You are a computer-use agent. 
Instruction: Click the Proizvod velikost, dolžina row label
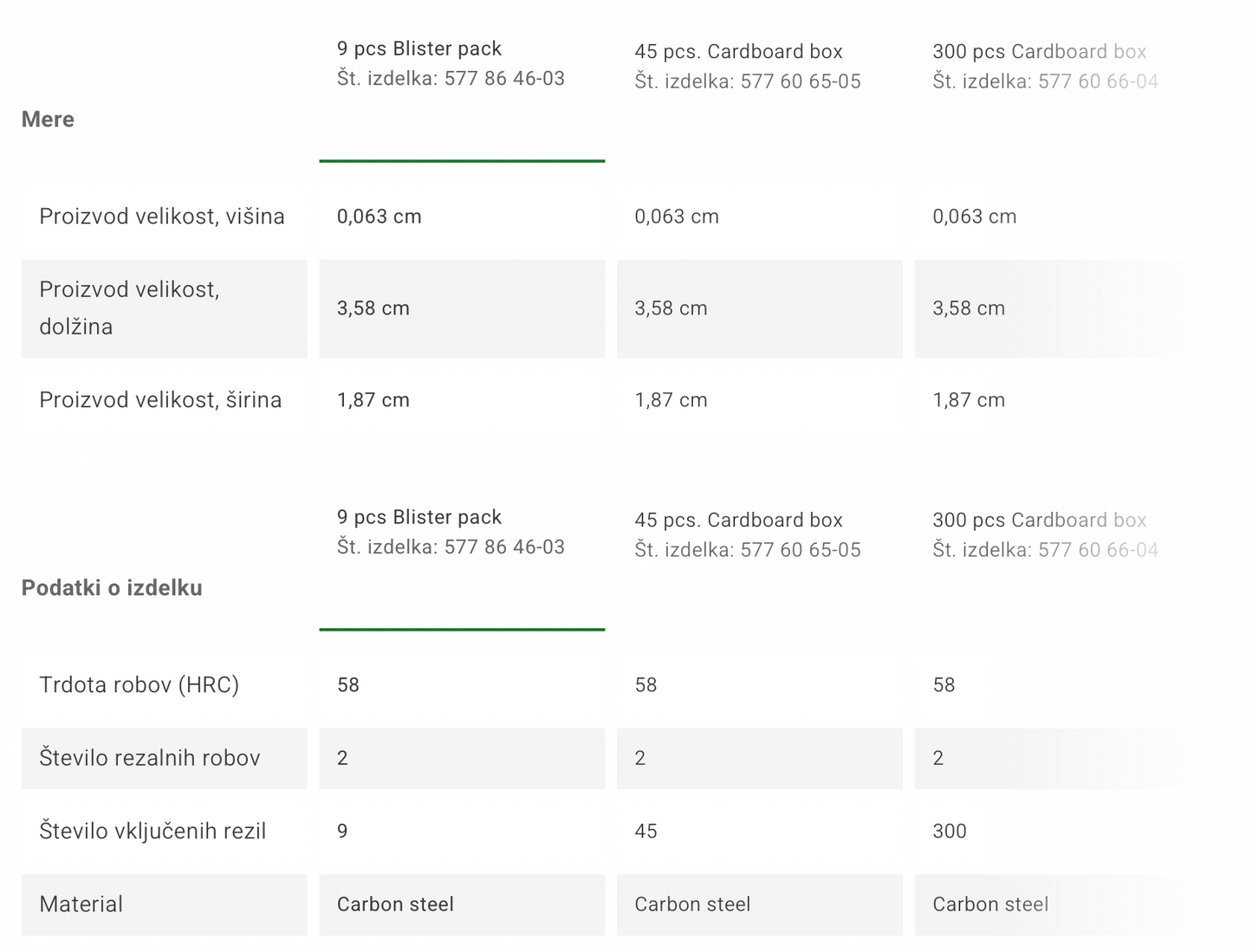129,308
